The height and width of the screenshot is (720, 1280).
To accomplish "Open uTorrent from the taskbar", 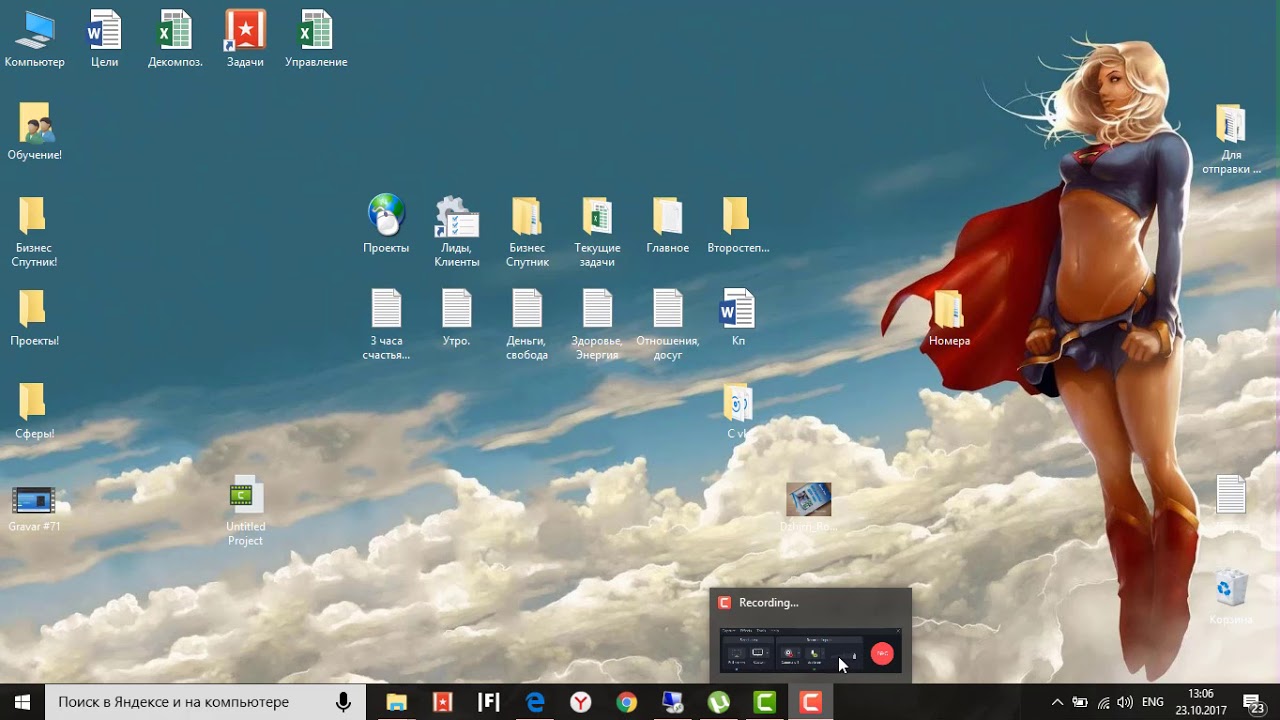I will pyautogui.click(x=719, y=702).
